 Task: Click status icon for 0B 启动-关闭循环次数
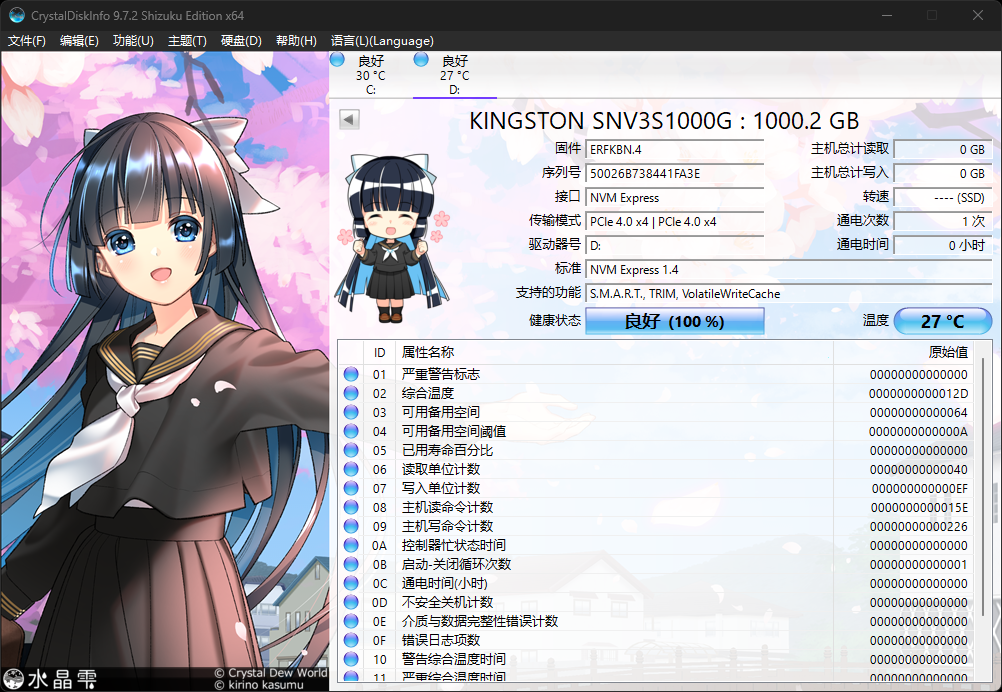351,564
